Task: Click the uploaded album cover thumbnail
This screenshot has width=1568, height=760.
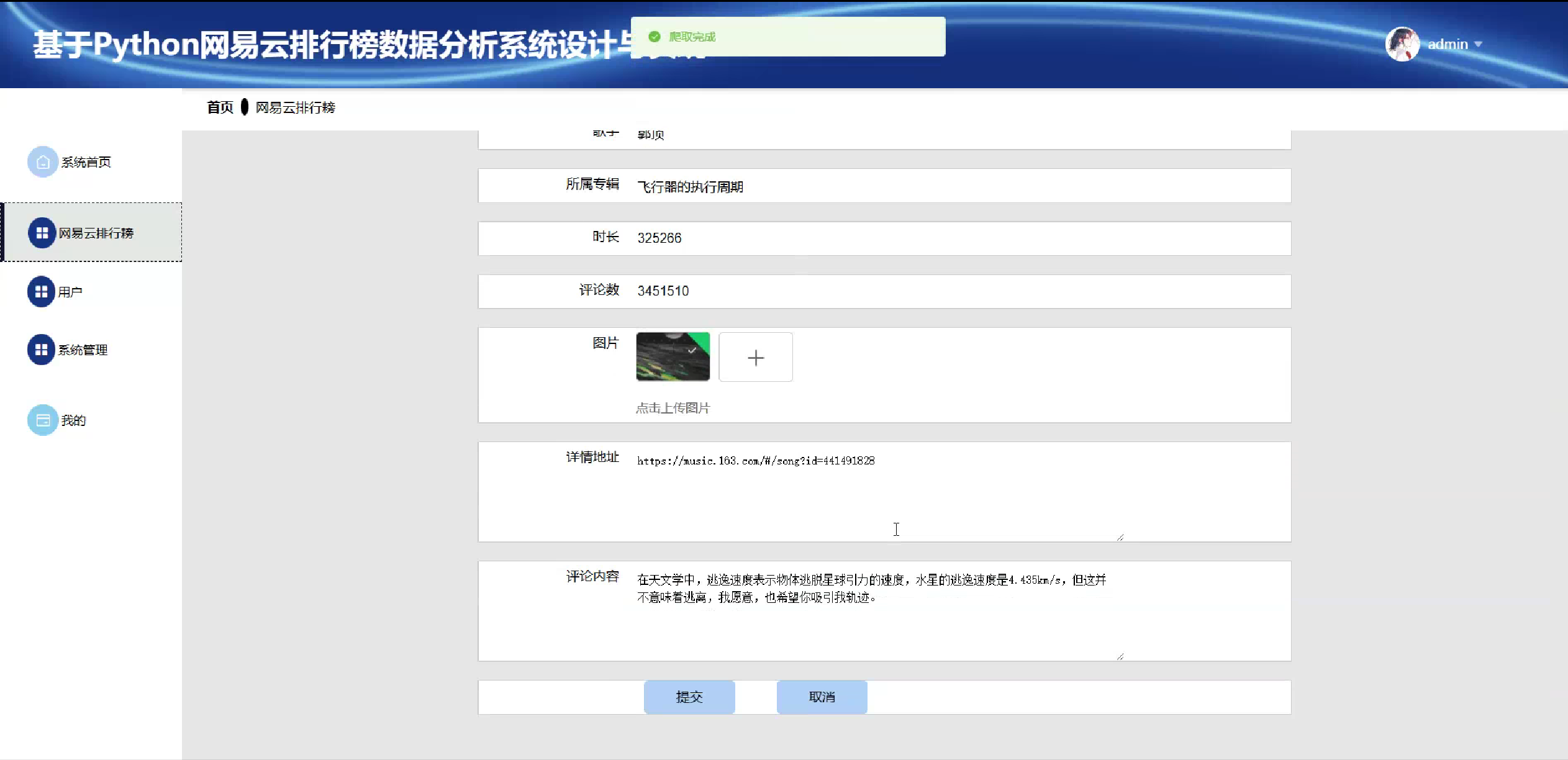Action: click(x=673, y=356)
